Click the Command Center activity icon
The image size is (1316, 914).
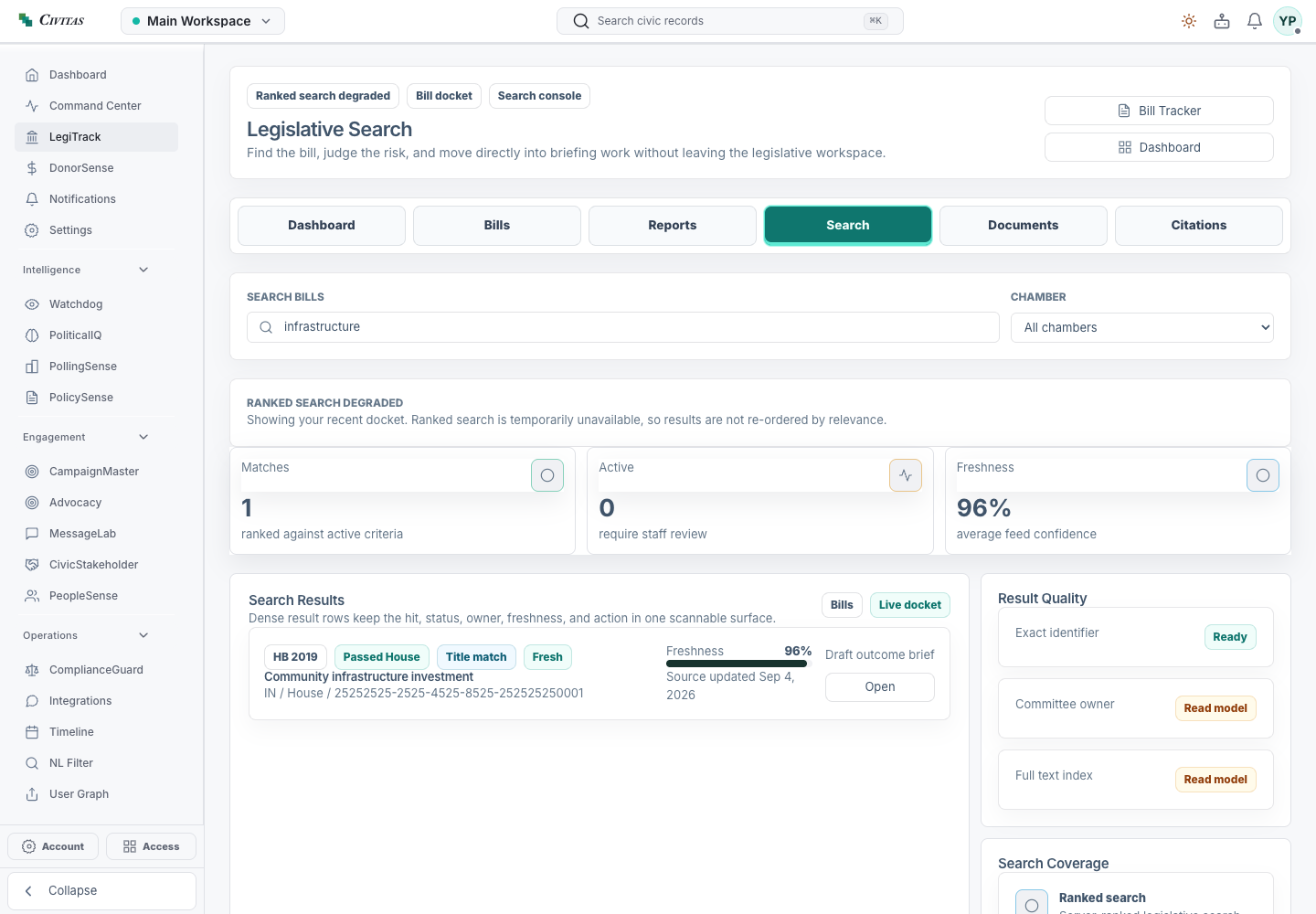pos(32,106)
